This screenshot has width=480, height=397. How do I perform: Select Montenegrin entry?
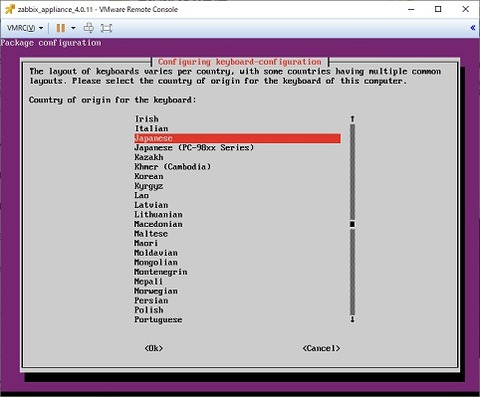click(161, 272)
